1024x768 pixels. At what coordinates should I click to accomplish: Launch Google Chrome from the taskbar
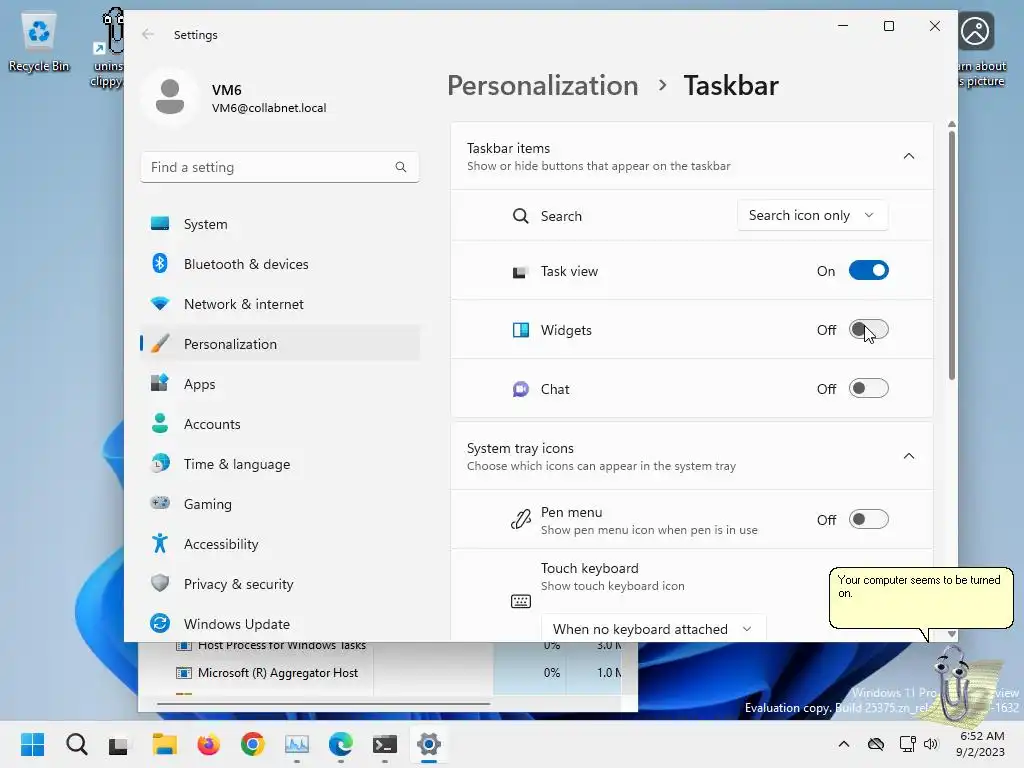coord(253,744)
